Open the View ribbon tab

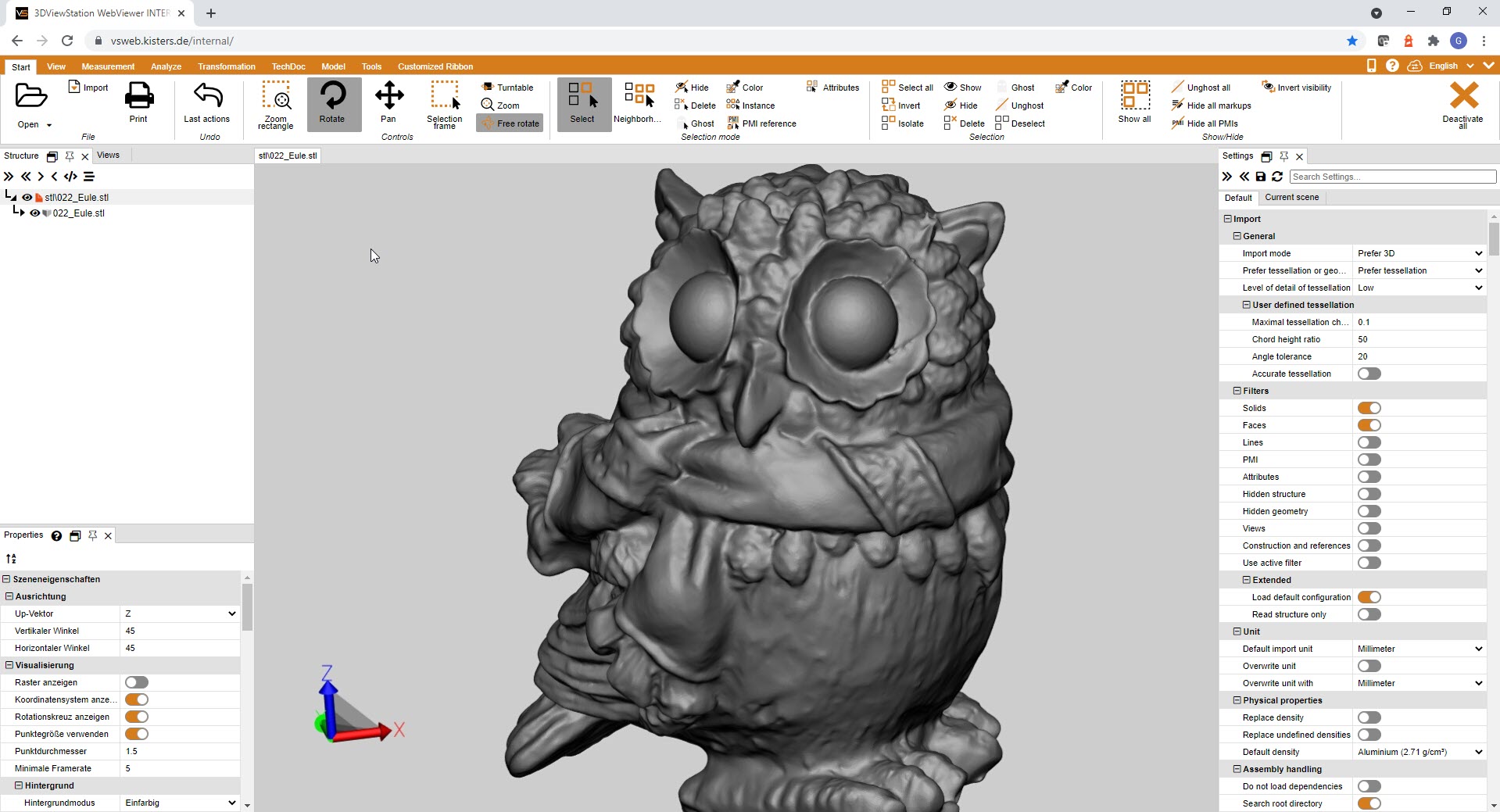56,66
